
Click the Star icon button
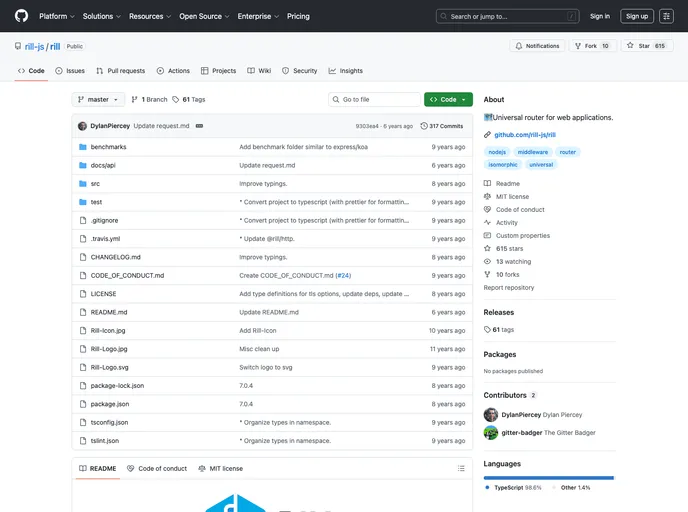[x=645, y=46]
